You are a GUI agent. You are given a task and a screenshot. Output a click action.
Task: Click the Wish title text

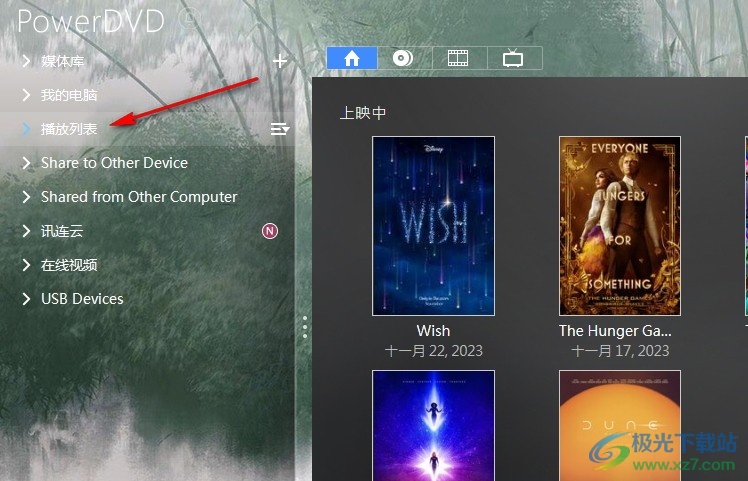(433, 331)
